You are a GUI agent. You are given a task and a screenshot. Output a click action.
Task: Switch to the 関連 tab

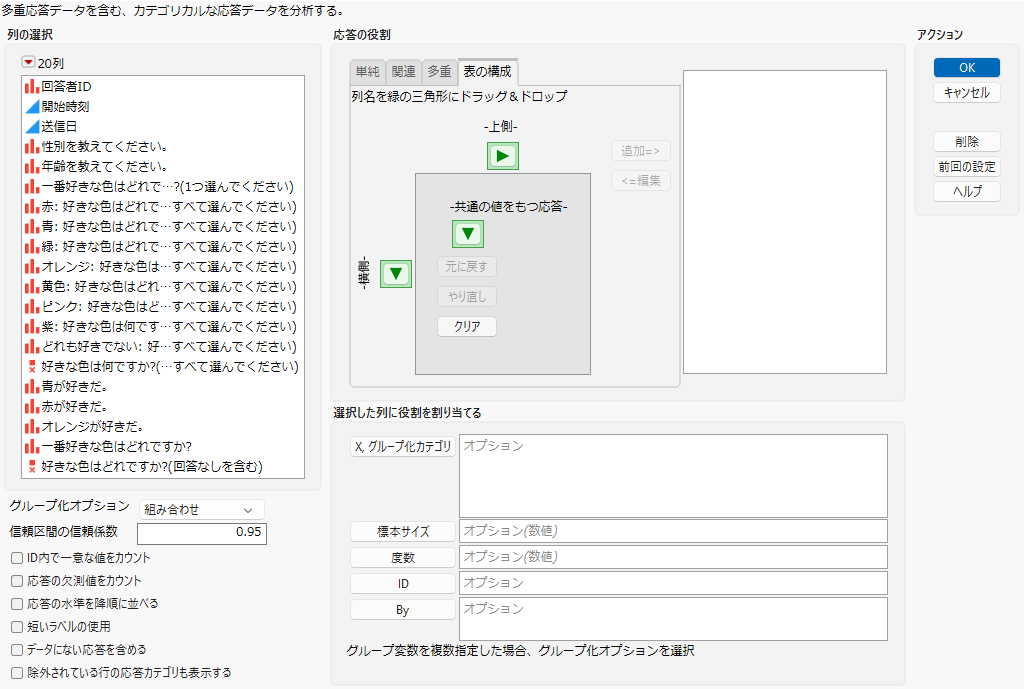[404, 72]
